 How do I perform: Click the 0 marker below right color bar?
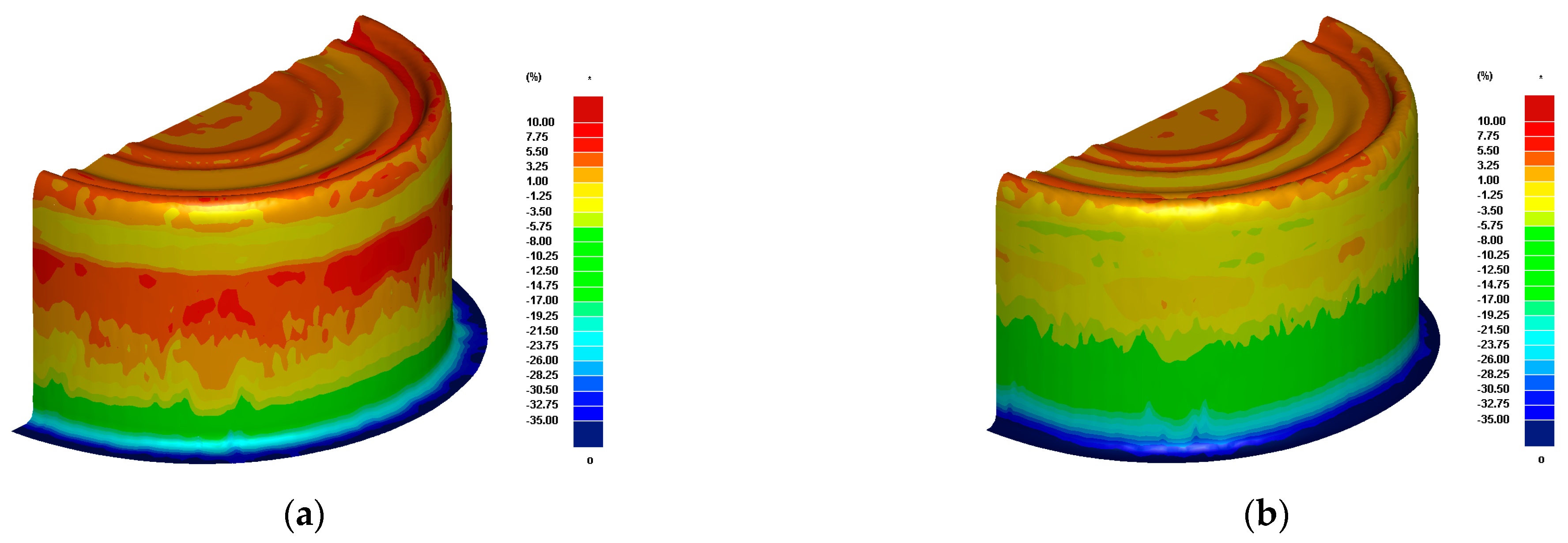1541,460
